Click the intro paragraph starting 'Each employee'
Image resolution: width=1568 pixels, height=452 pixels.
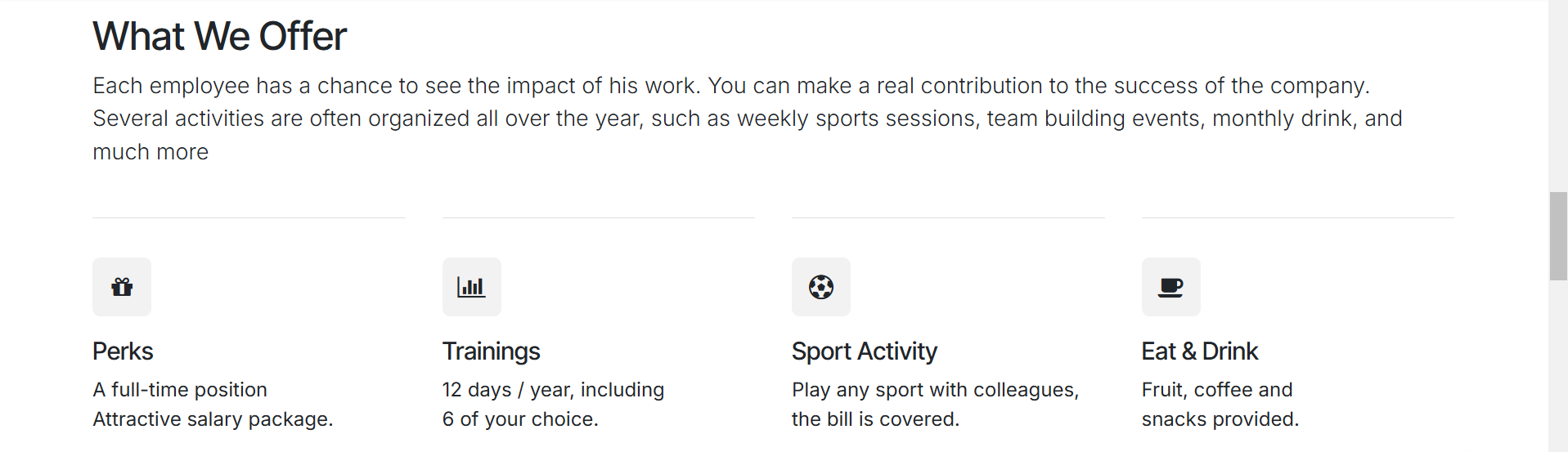point(748,119)
